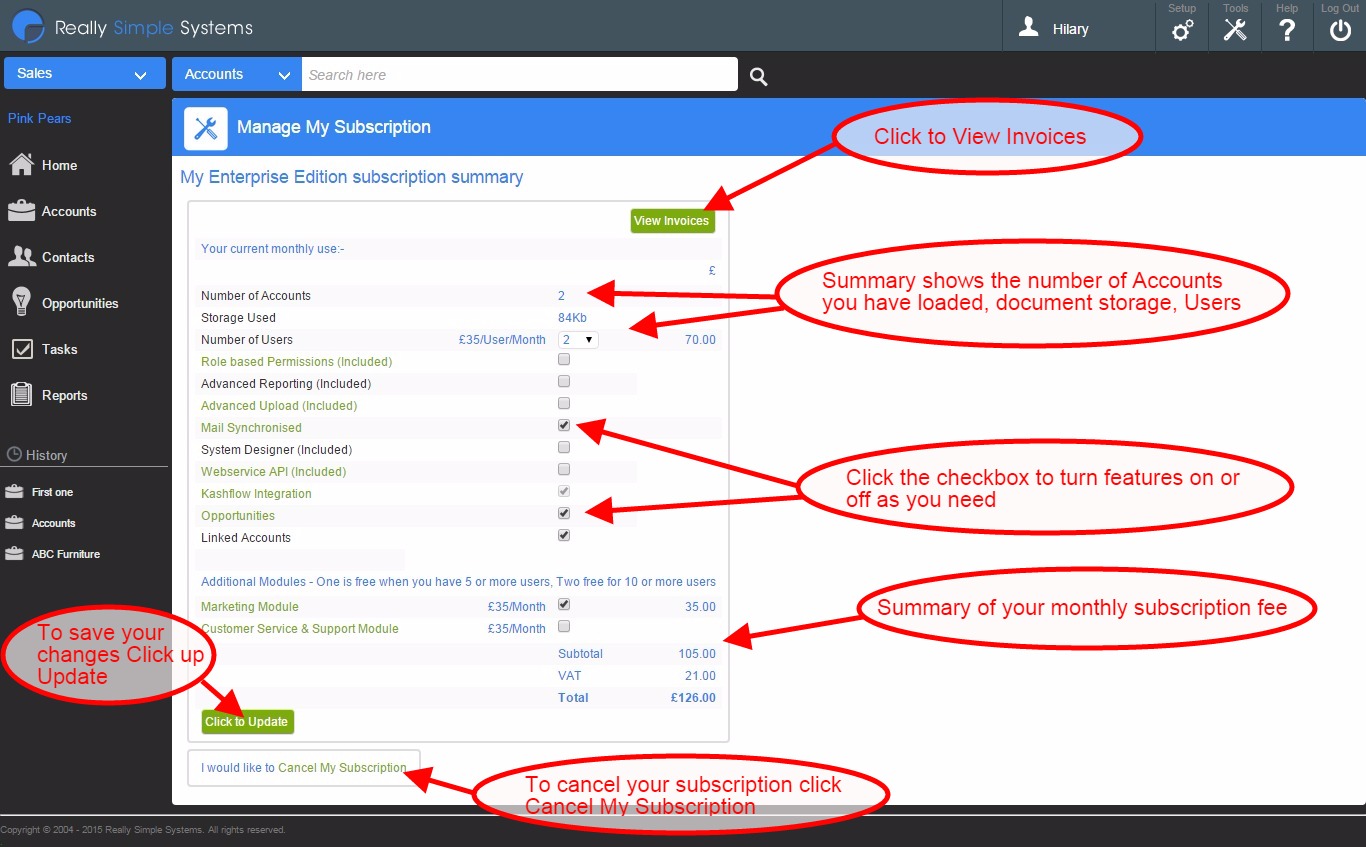The width and height of the screenshot is (1366, 847).
Task: Click the search magnifier icon
Action: click(759, 76)
